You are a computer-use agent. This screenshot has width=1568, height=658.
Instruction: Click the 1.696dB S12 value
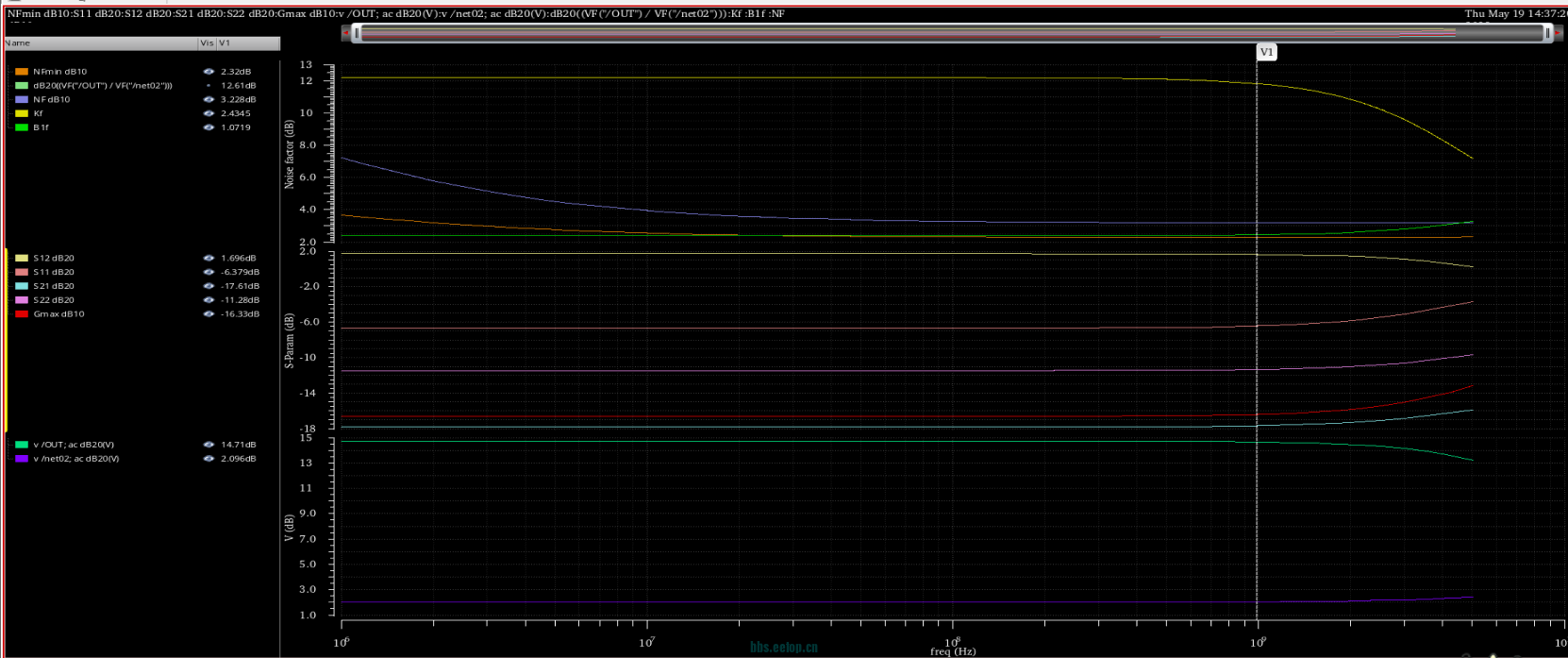point(239,258)
